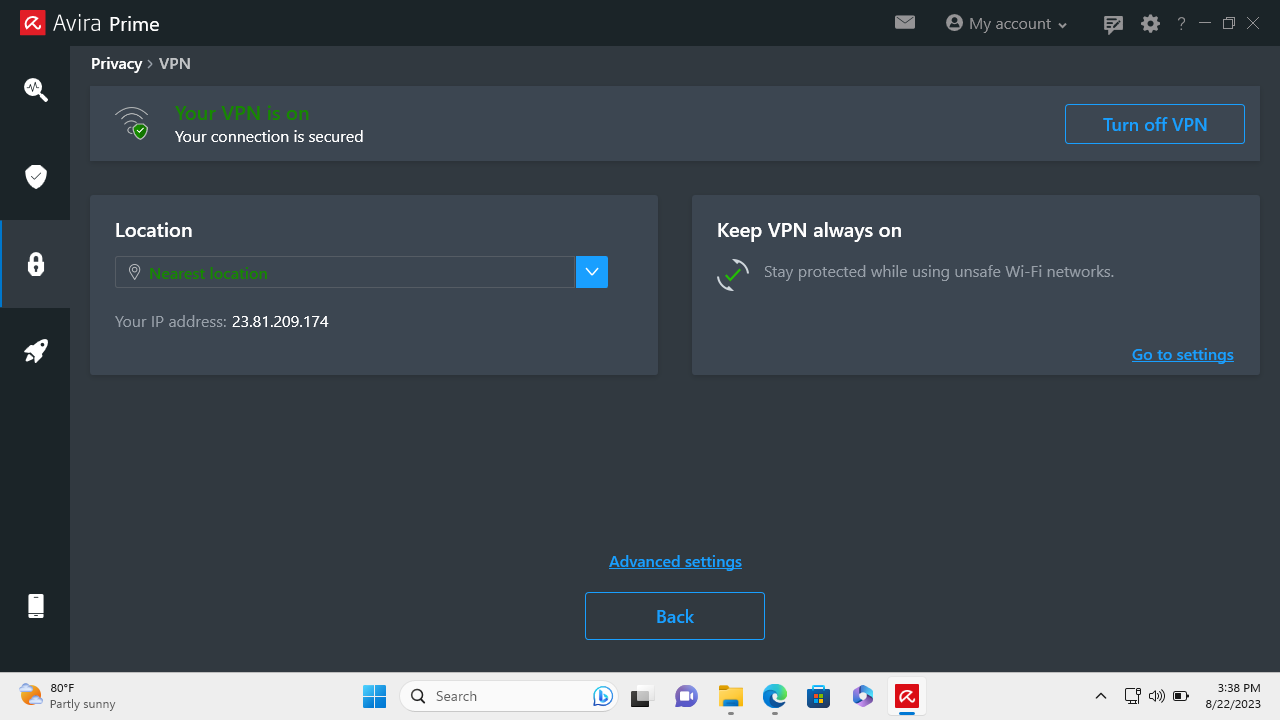Click the help question mark icon

tap(1181, 23)
